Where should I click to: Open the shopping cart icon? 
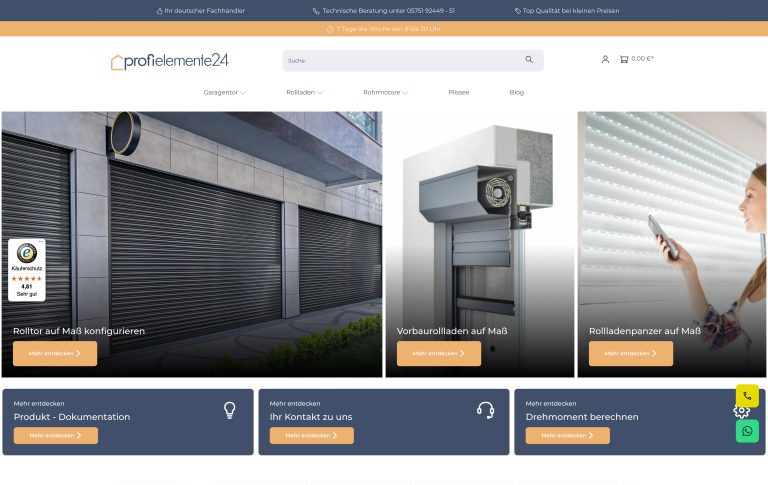point(624,59)
